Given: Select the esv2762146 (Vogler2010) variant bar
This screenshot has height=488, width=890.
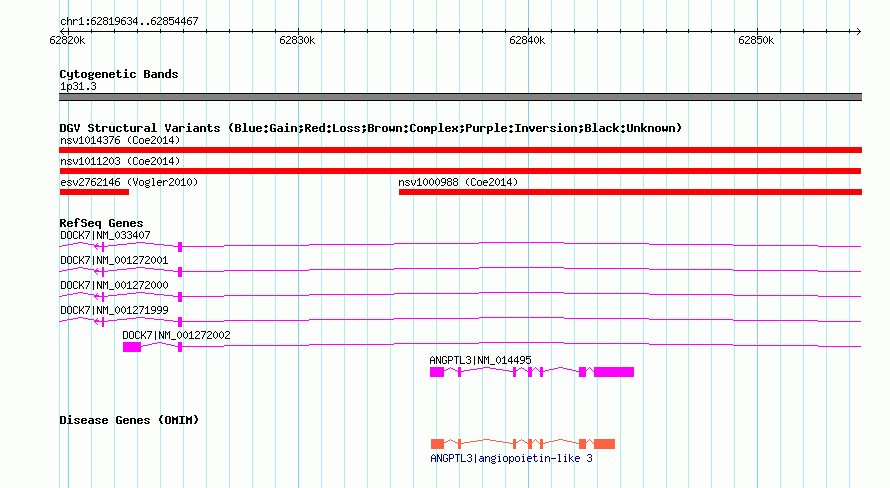Looking at the screenshot, I should point(94,192).
